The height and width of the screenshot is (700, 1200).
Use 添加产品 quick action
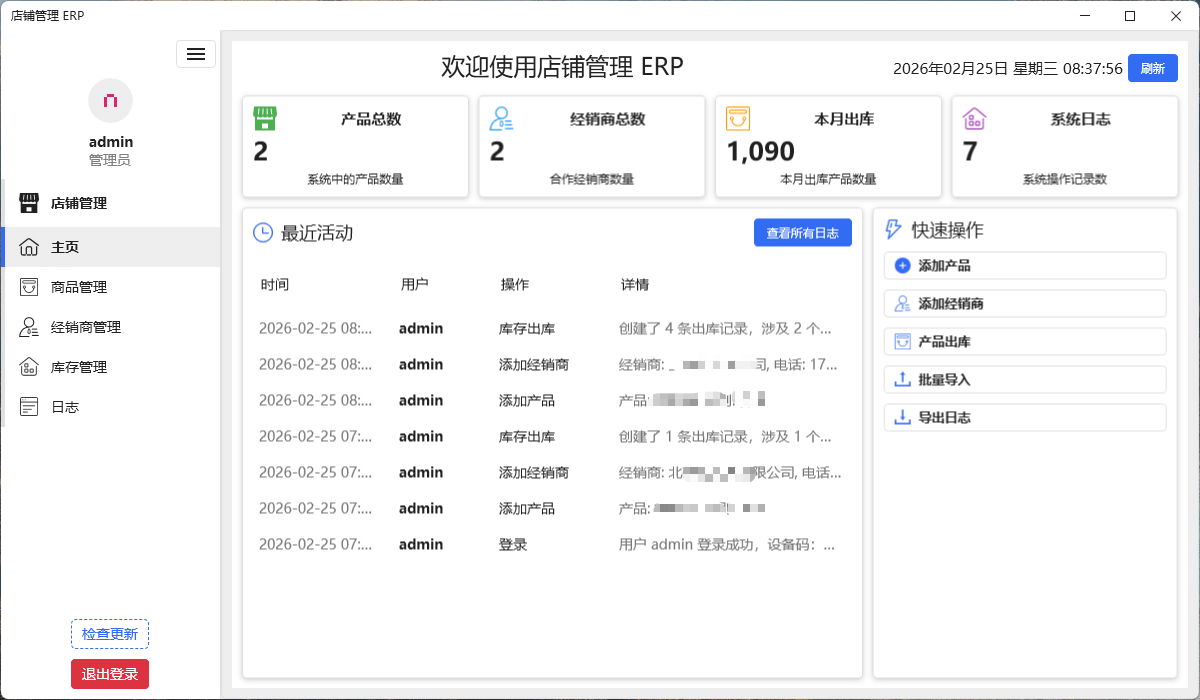1024,265
